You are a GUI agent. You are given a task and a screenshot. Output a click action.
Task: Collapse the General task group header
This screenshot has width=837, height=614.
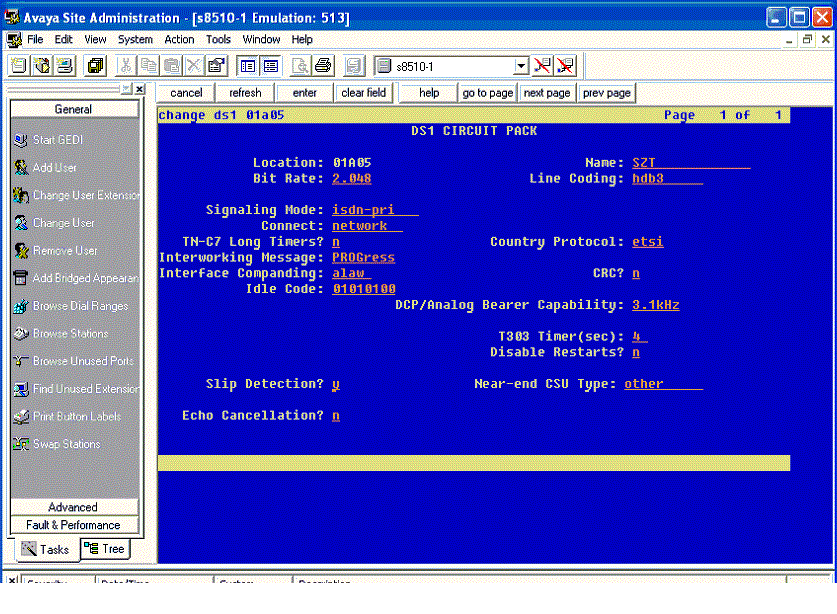click(x=74, y=109)
